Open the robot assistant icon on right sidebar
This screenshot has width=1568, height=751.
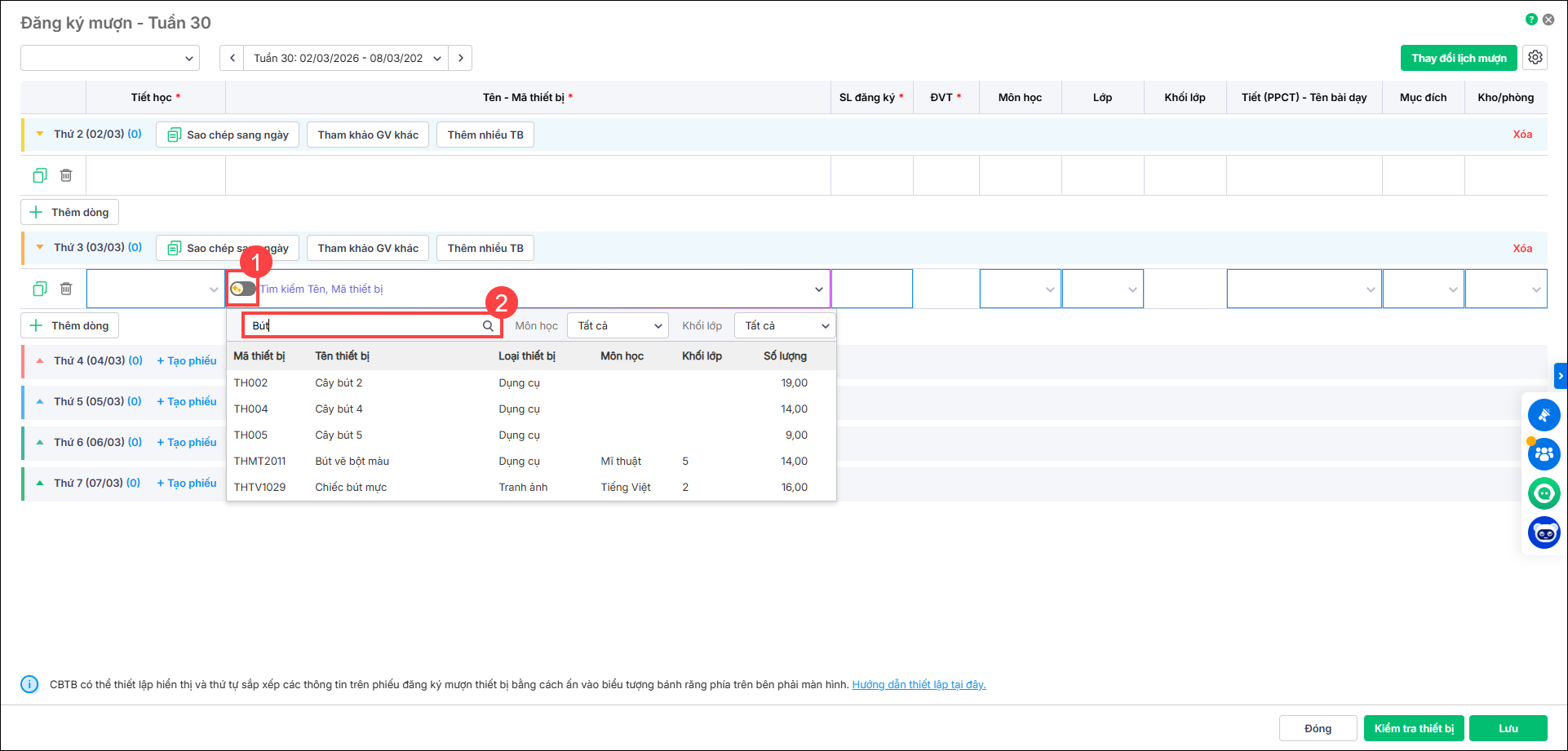tap(1544, 532)
